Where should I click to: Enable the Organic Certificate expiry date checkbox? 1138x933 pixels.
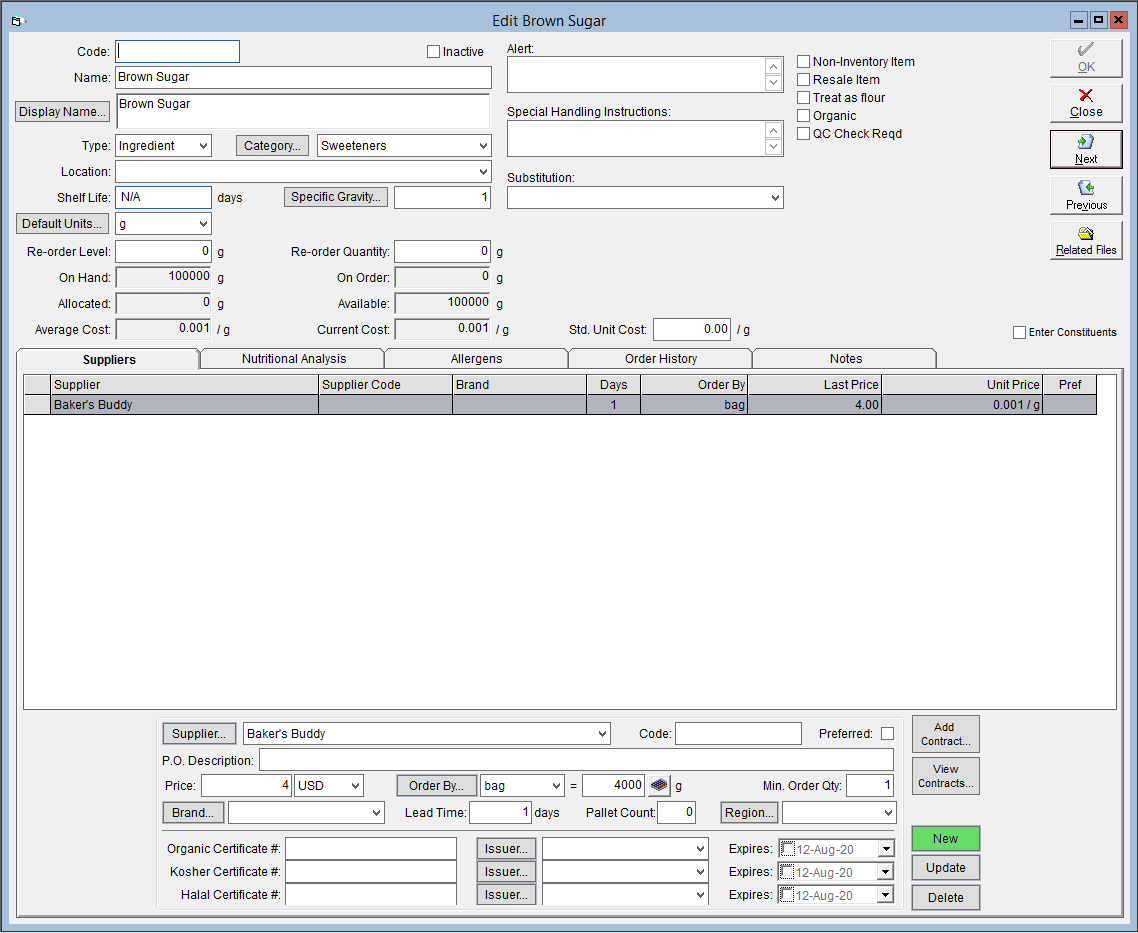(x=787, y=848)
